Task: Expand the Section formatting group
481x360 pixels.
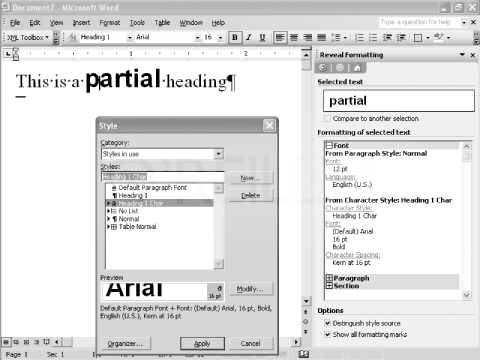Action: (329, 286)
